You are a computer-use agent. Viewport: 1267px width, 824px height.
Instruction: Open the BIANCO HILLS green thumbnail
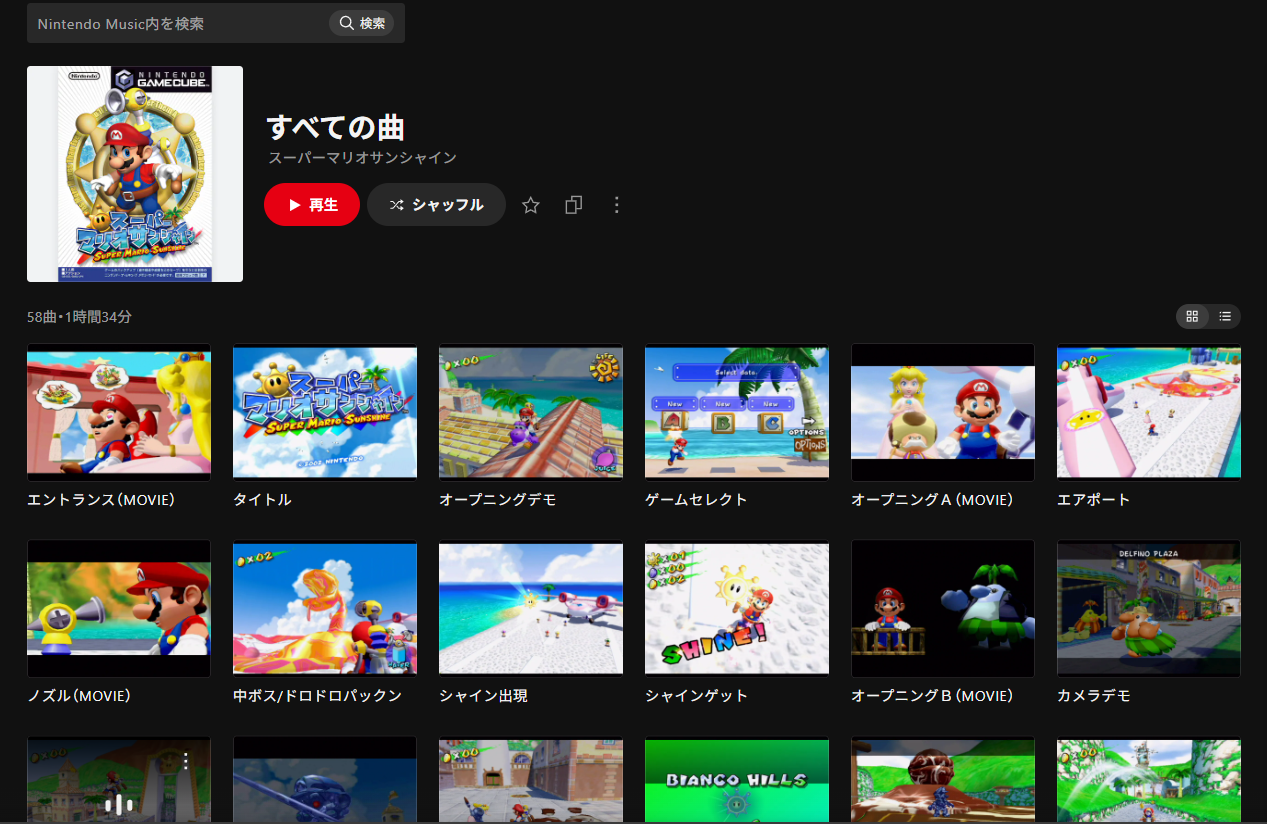pyautogui.click(x=737, y=780)
